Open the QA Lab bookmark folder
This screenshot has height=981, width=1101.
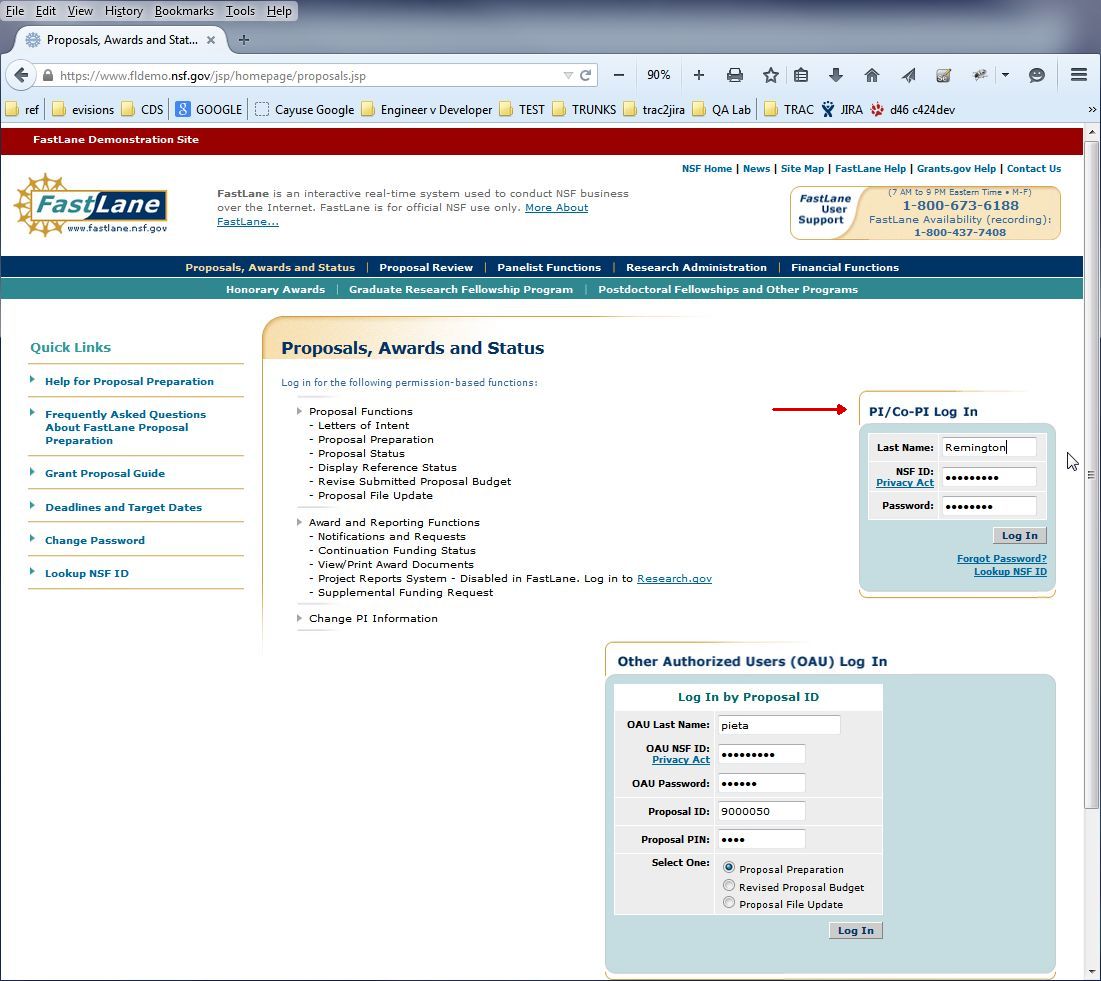[x=721, y=110]
